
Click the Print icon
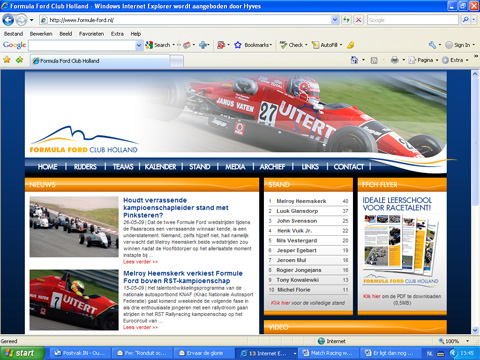(395, 60)
